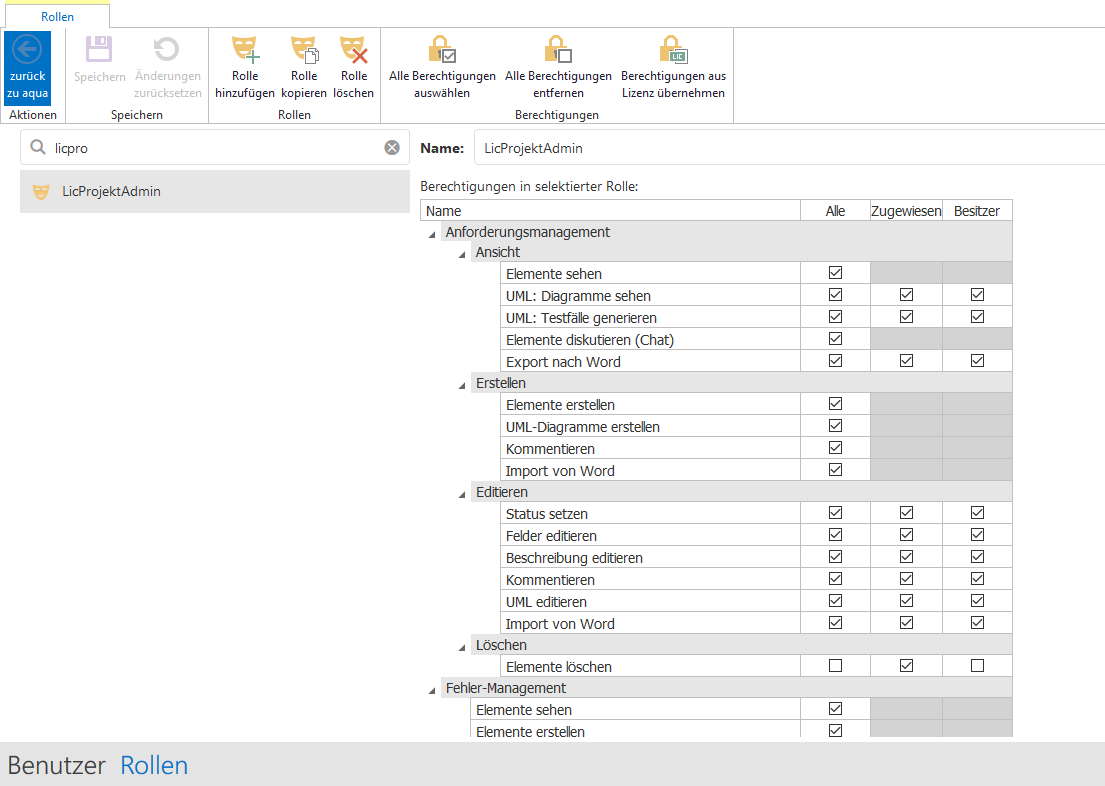Open the Rollen view at bottom

point(154,765)
